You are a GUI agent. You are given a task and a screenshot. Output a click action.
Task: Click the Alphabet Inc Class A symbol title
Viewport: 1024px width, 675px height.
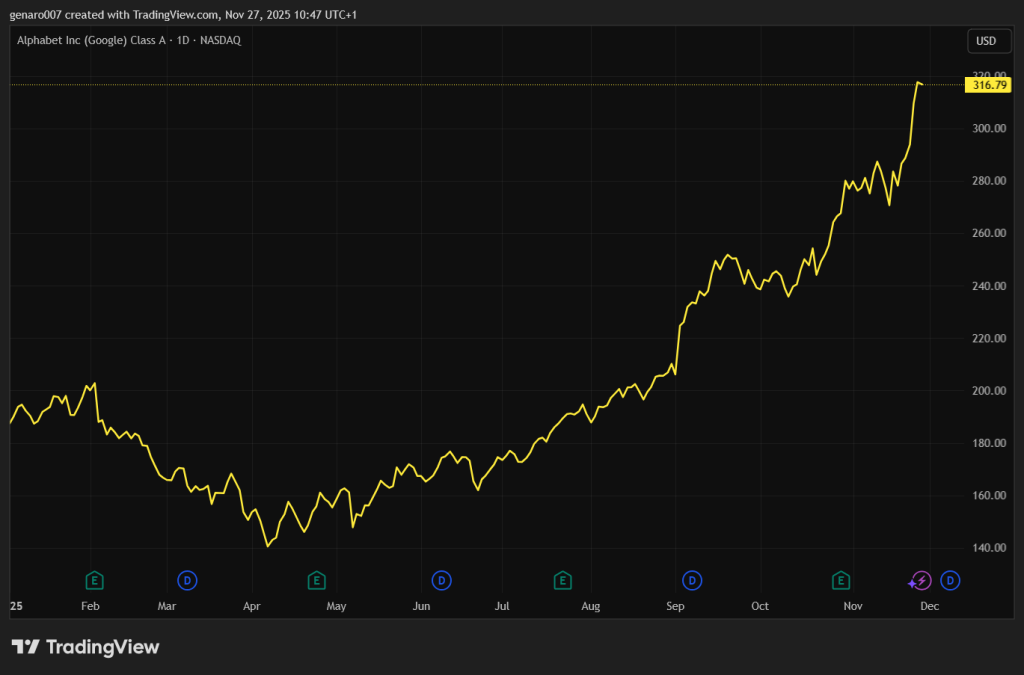(129, 40)
